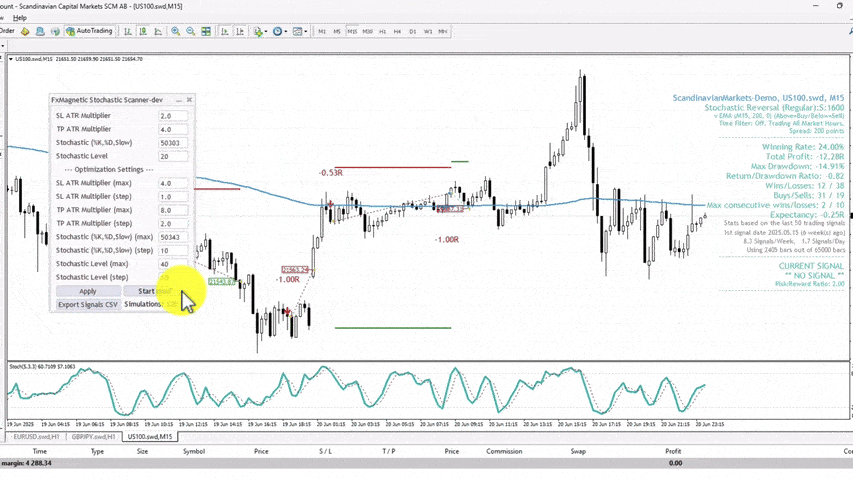This screenshot has height=480, width=853.
Task: Select the H1 timeframe
Action: [x=382, y=32]
